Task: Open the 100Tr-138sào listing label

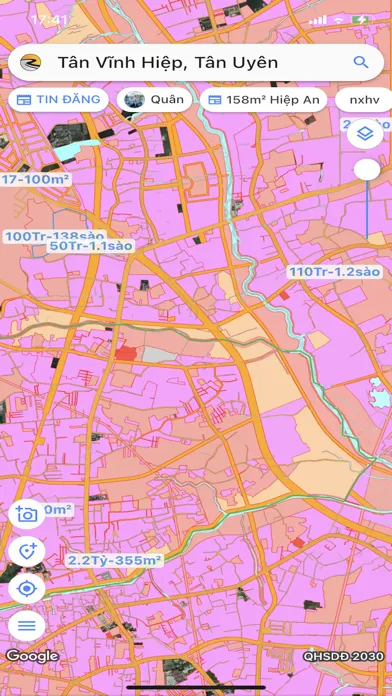Action: (55, 236)
